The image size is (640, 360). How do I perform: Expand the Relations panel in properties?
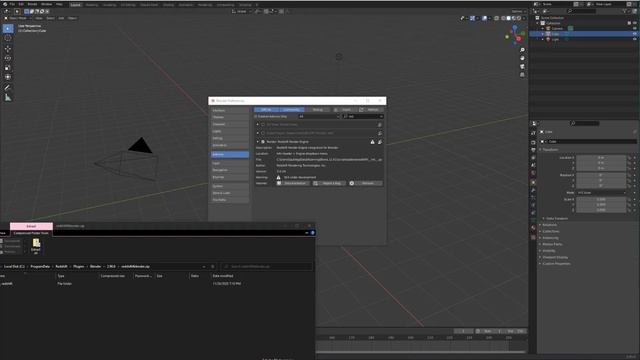click(x=549, y=225)
